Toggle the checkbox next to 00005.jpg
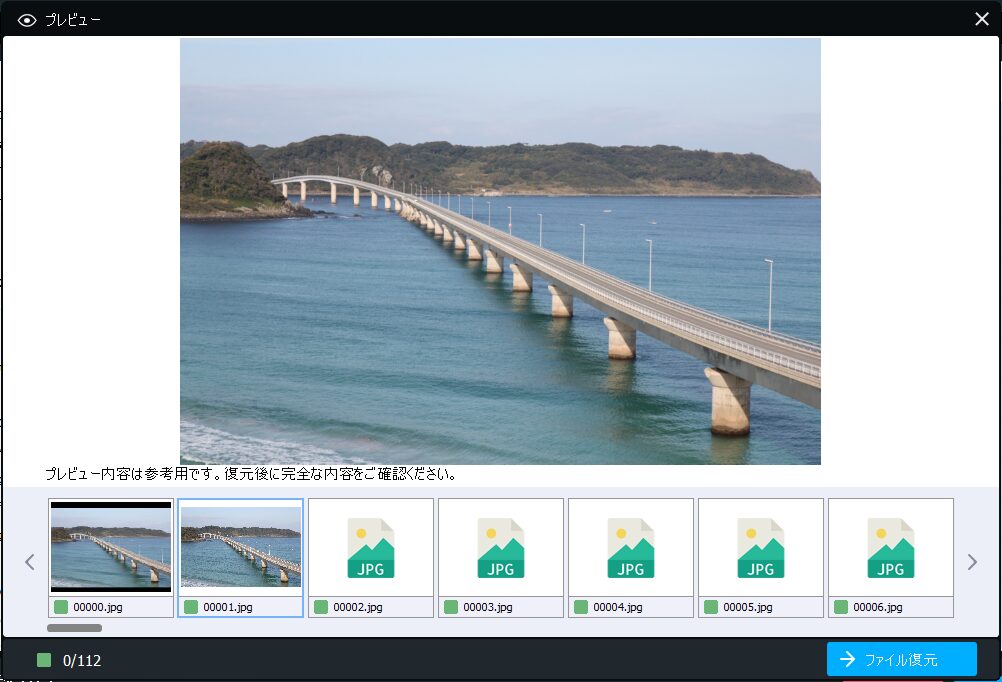 tap(711, 607)
